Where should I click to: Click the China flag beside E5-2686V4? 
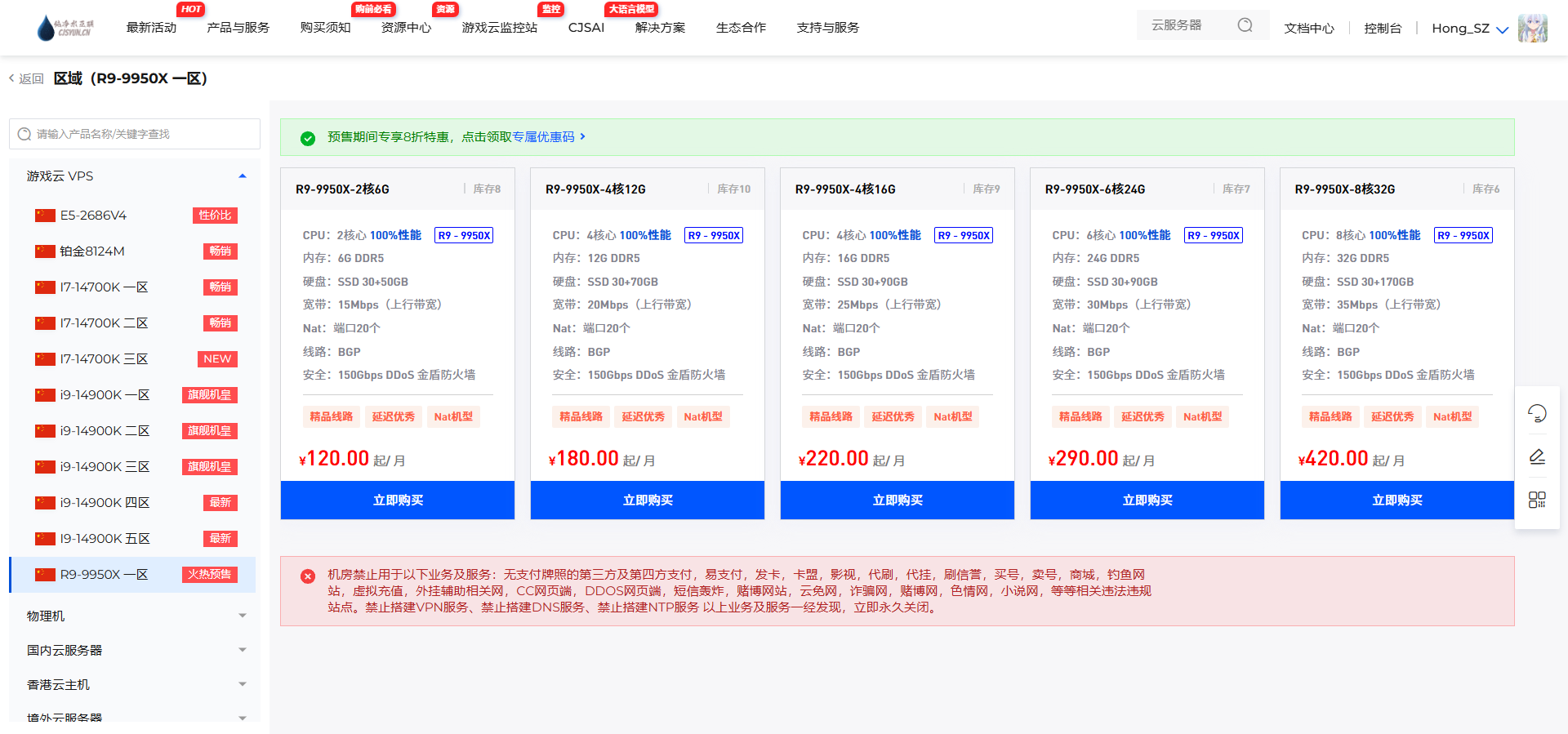tap(45, 216)
